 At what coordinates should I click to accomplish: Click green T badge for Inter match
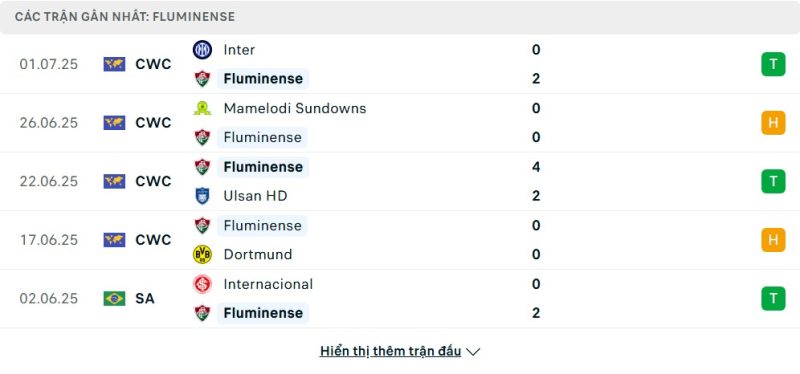(773, 64)
